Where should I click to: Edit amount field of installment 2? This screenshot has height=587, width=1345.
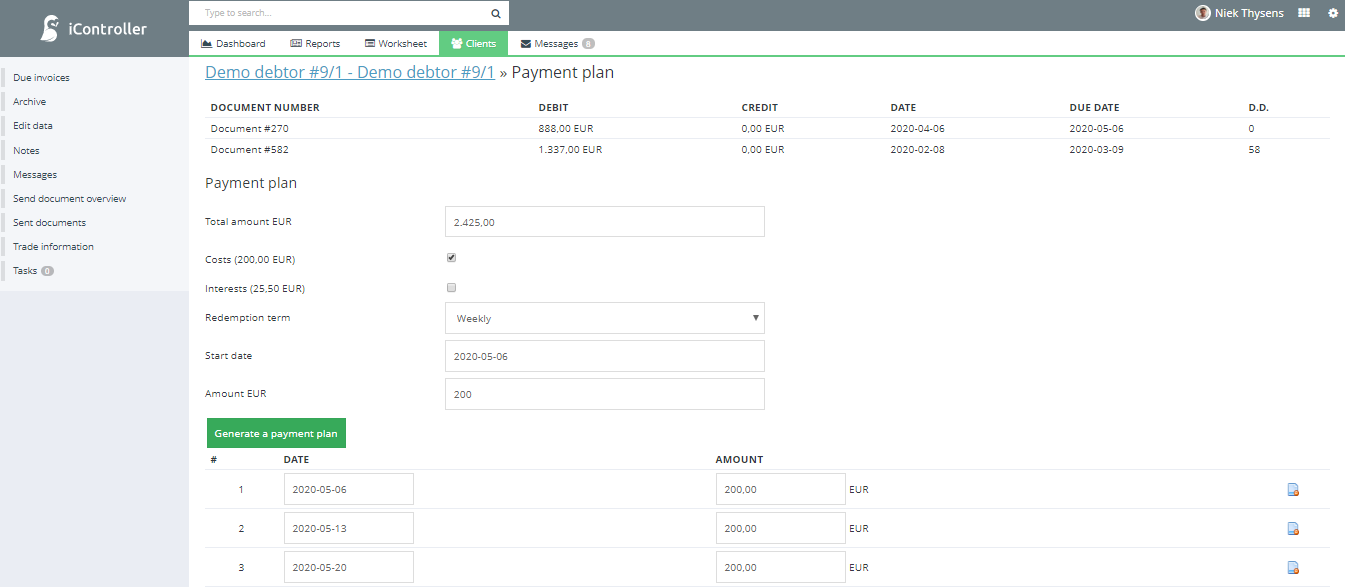point(780,528)
